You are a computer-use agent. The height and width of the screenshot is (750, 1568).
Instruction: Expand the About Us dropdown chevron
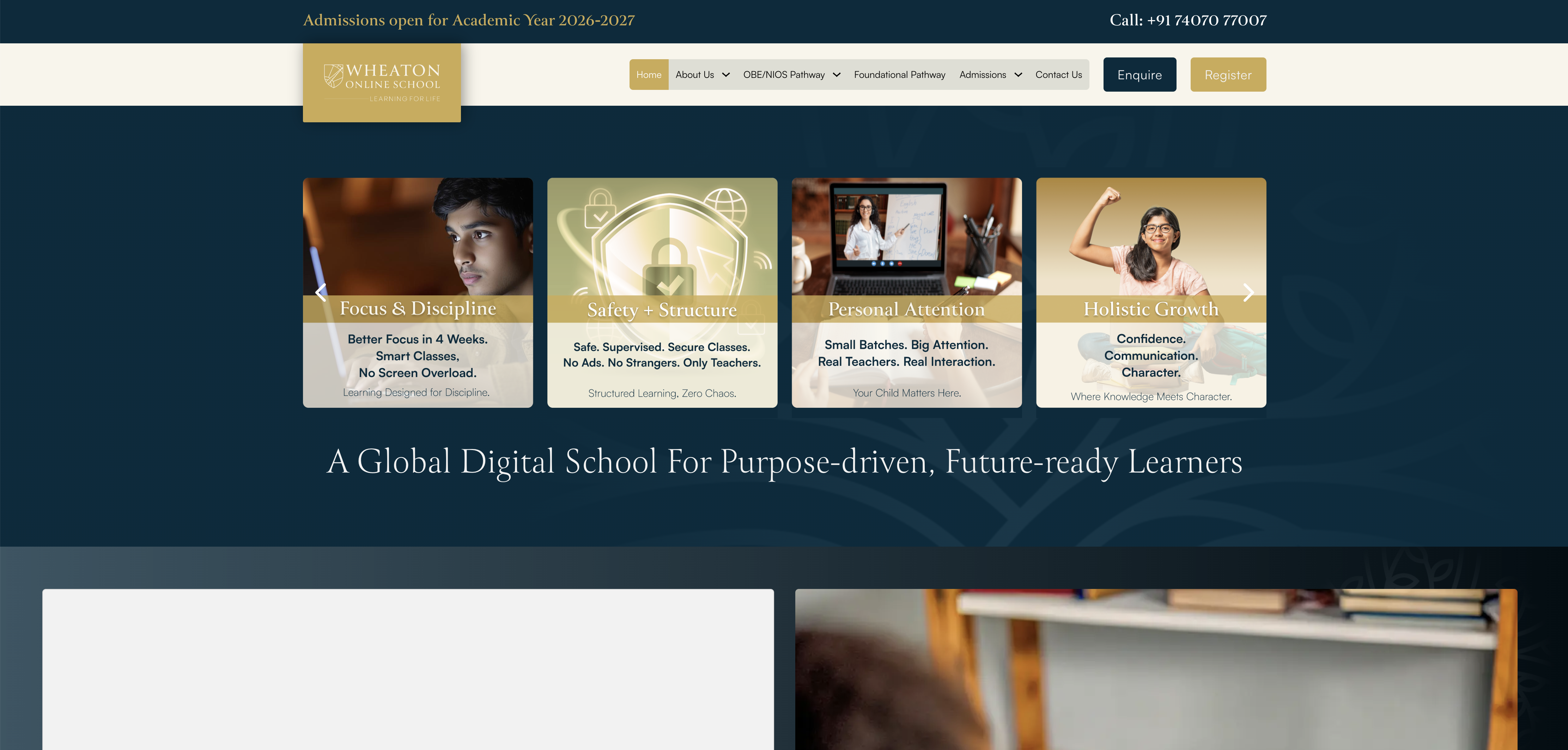tap(725, 75)
